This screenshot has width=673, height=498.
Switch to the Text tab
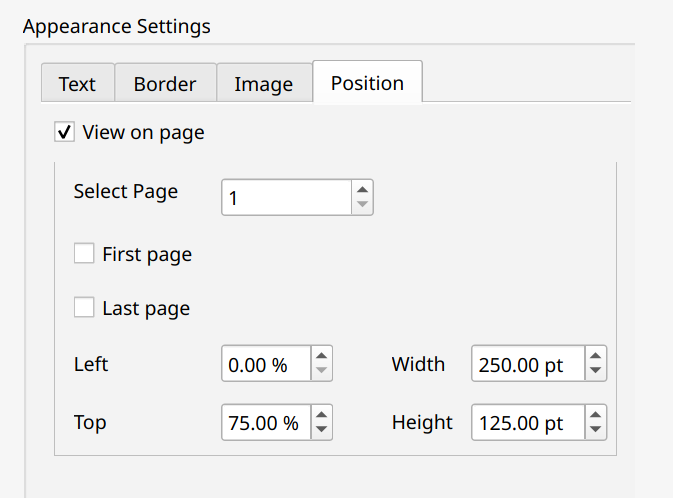78,83
